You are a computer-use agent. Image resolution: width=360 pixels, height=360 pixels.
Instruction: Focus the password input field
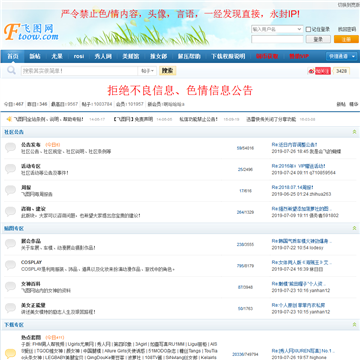[277, 39]
